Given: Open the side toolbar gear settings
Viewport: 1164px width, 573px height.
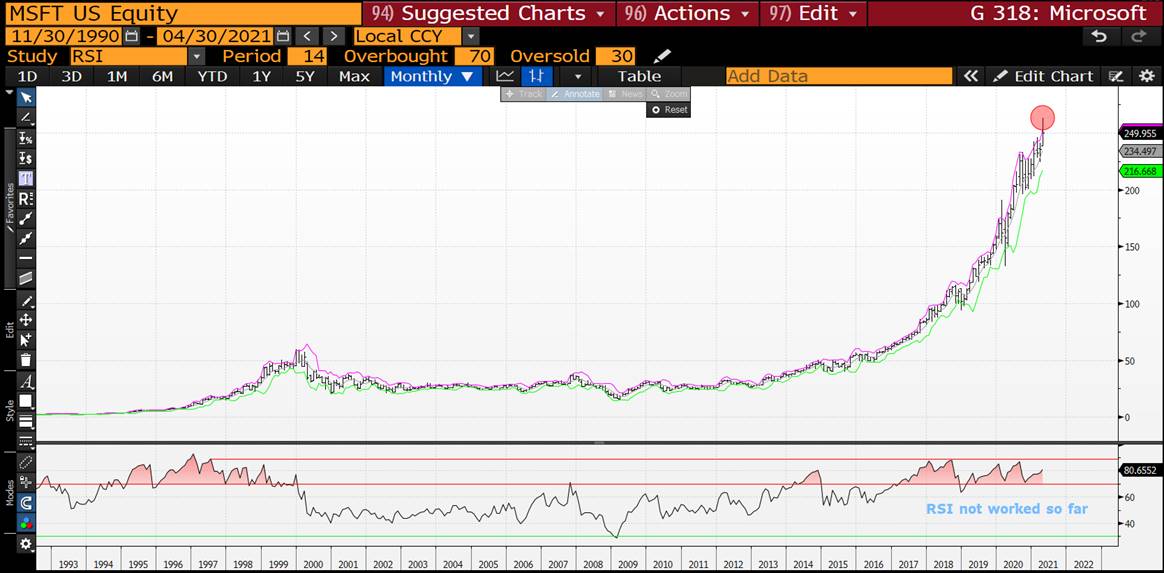Looking at the screenshot, I should point(26,544).
